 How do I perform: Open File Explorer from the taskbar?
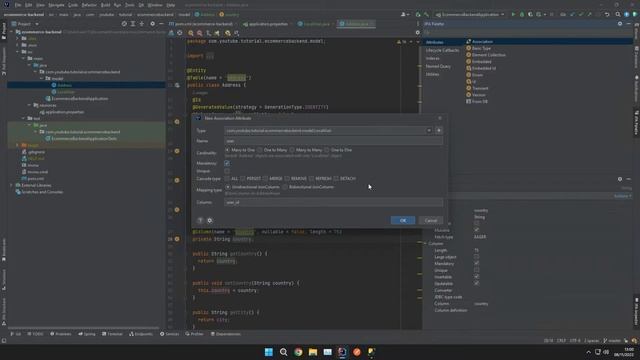pyautogui.click(x=313, y=352)
